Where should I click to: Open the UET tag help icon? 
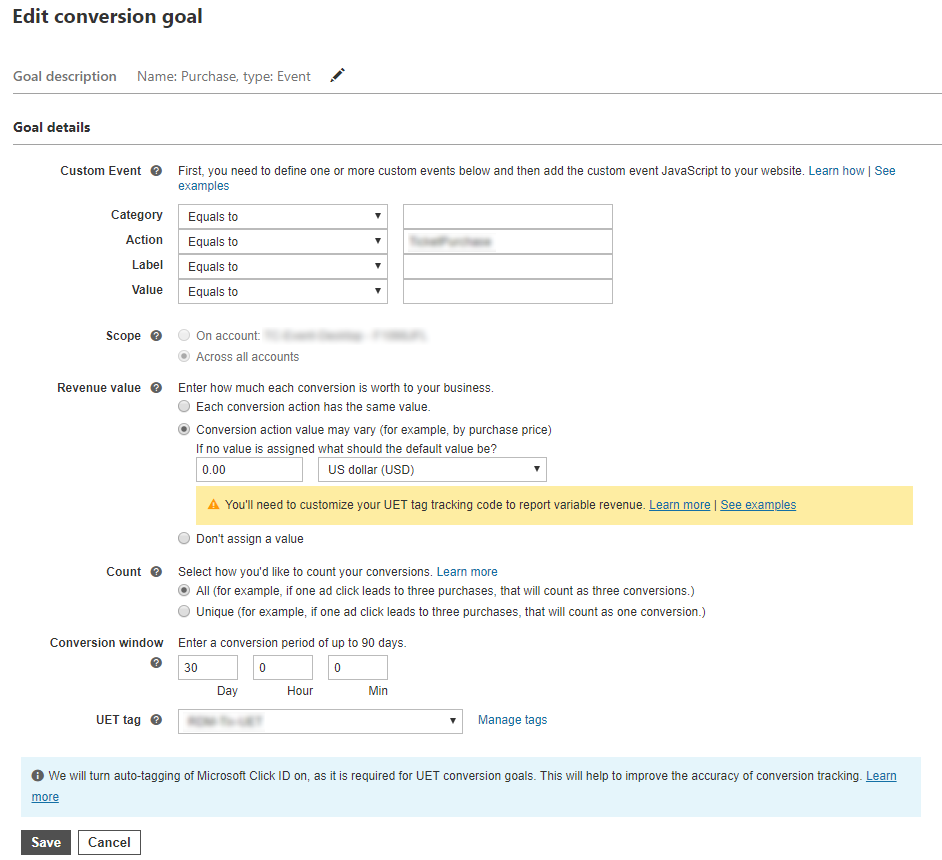[156, 720]
